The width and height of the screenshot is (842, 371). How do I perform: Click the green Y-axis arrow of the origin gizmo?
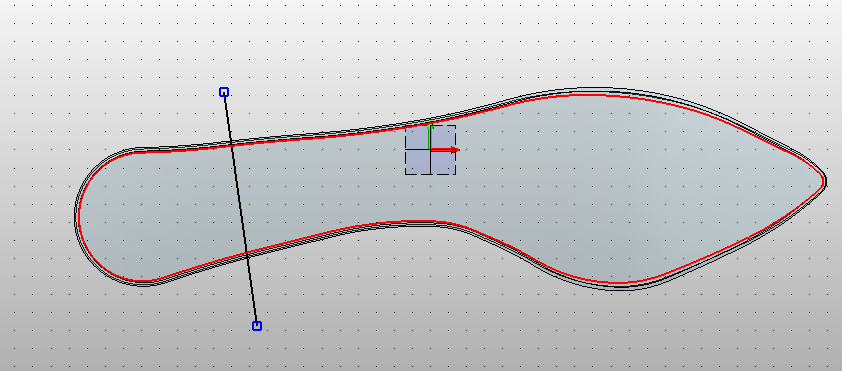(x=430, y=136)
